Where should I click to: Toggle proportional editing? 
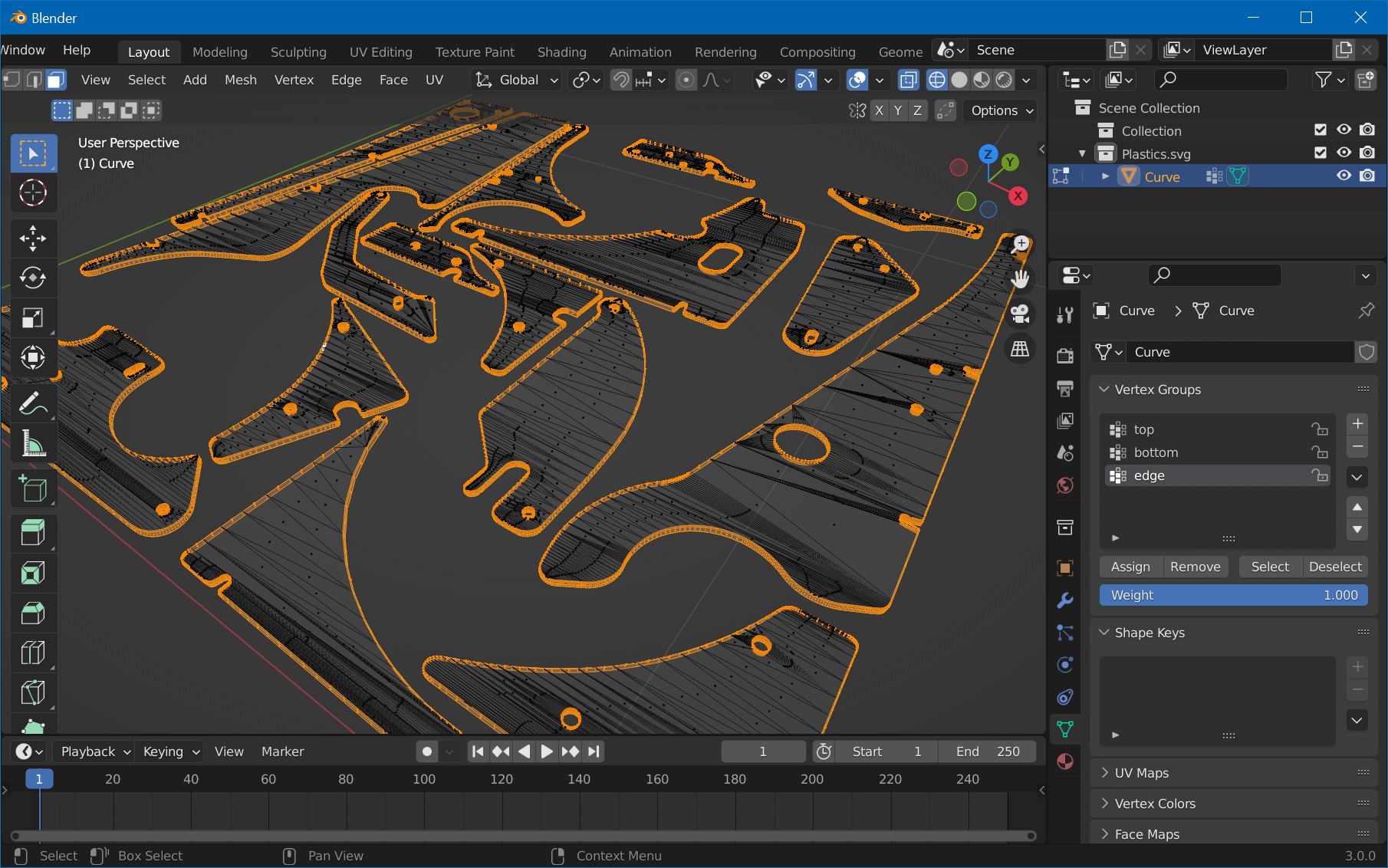pyautogui.click(x=687, y=80)
